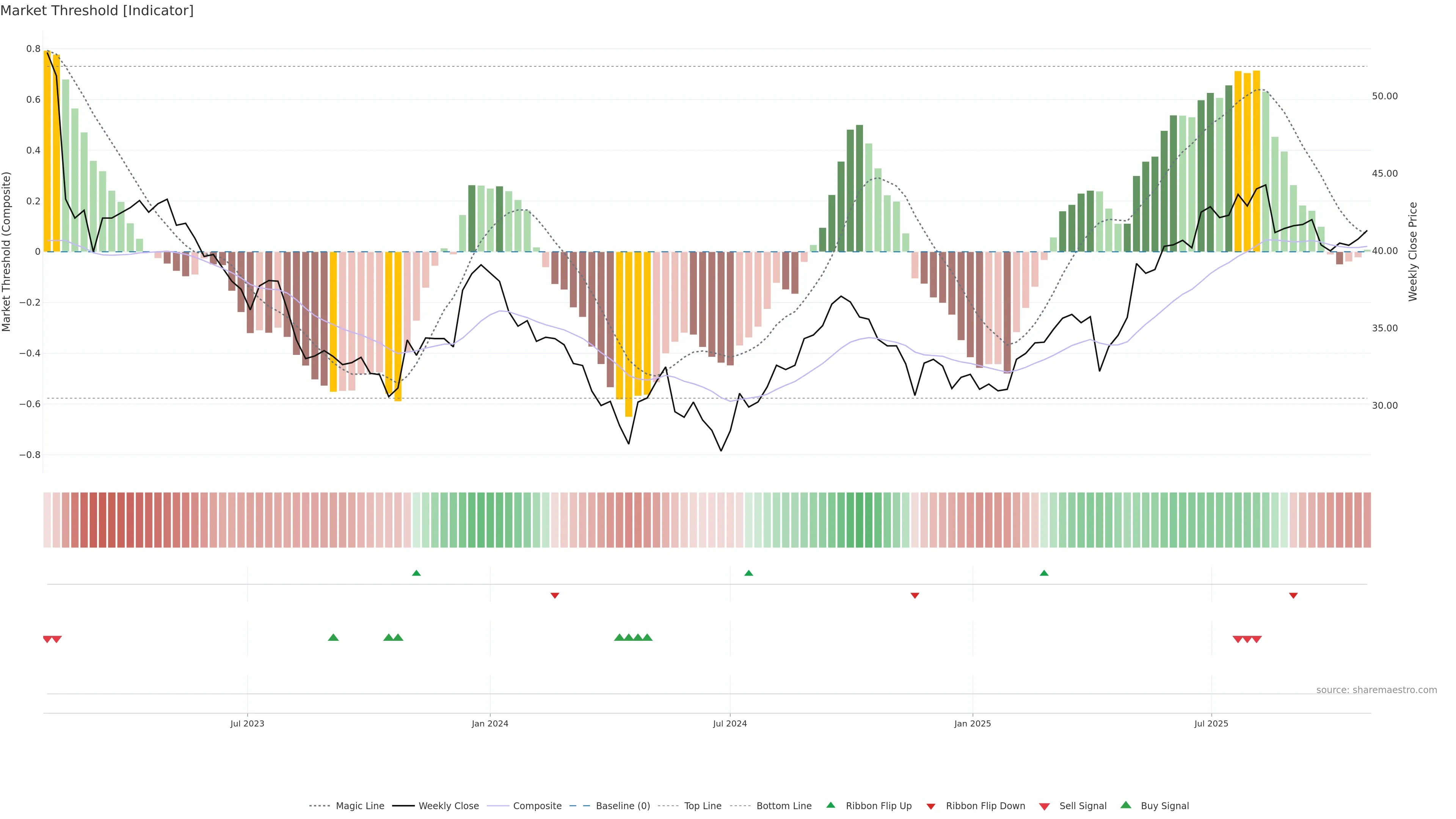Click the Ribbon Flip Down legend marker
1456x819 pixels.
931,806
